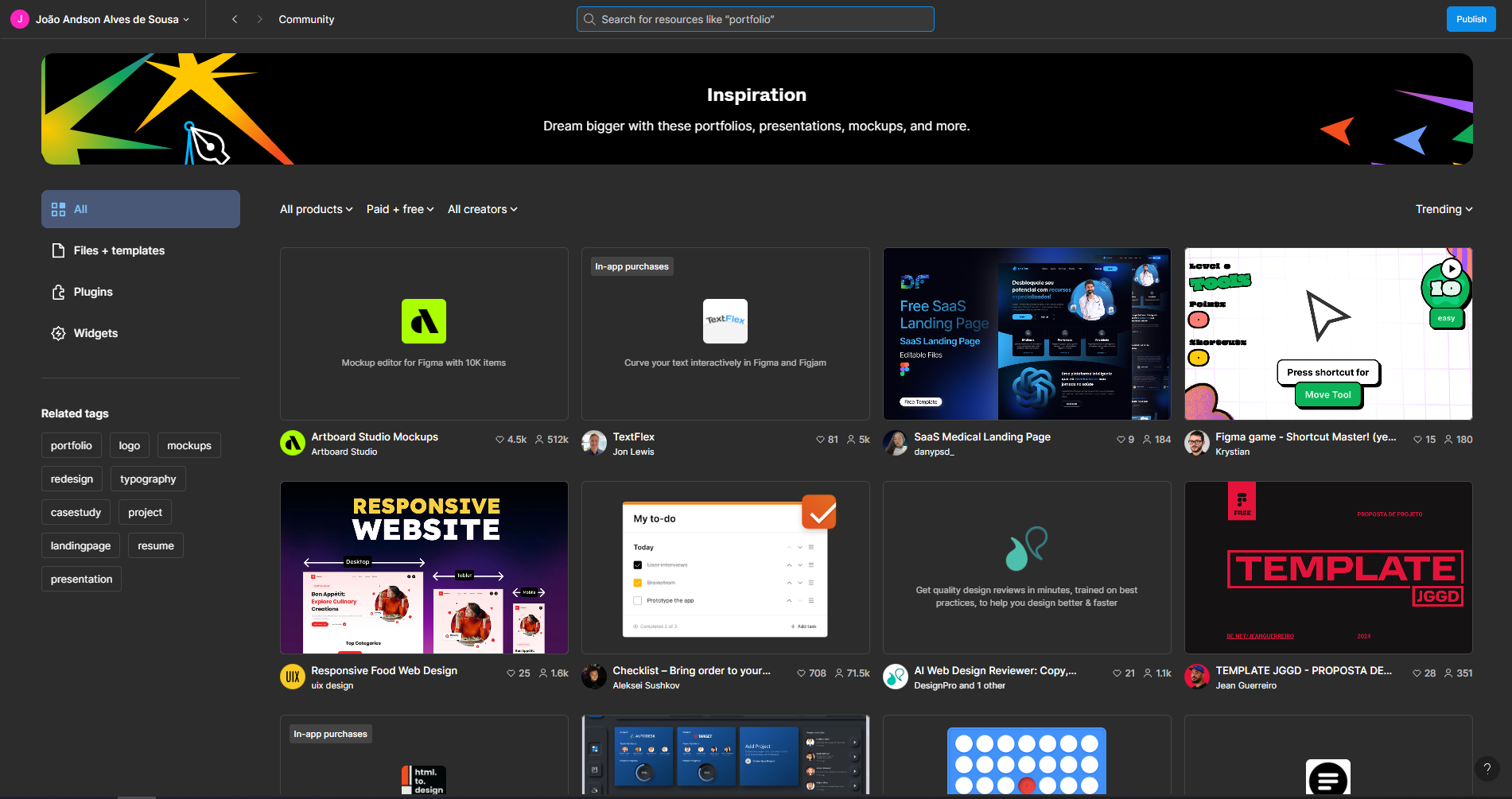Like Checklist plugin via heart icon
Image resolution: width=1512 pixels, height=799 pixels.
point(802,673)
